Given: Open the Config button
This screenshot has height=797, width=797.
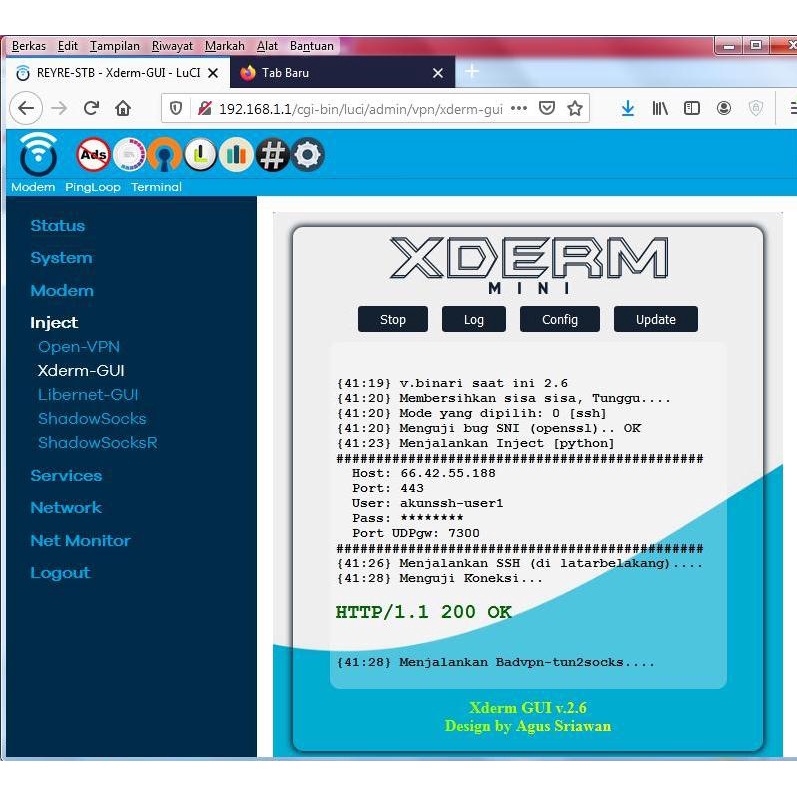Looking at the screenshot, I should tap(560, 319).
